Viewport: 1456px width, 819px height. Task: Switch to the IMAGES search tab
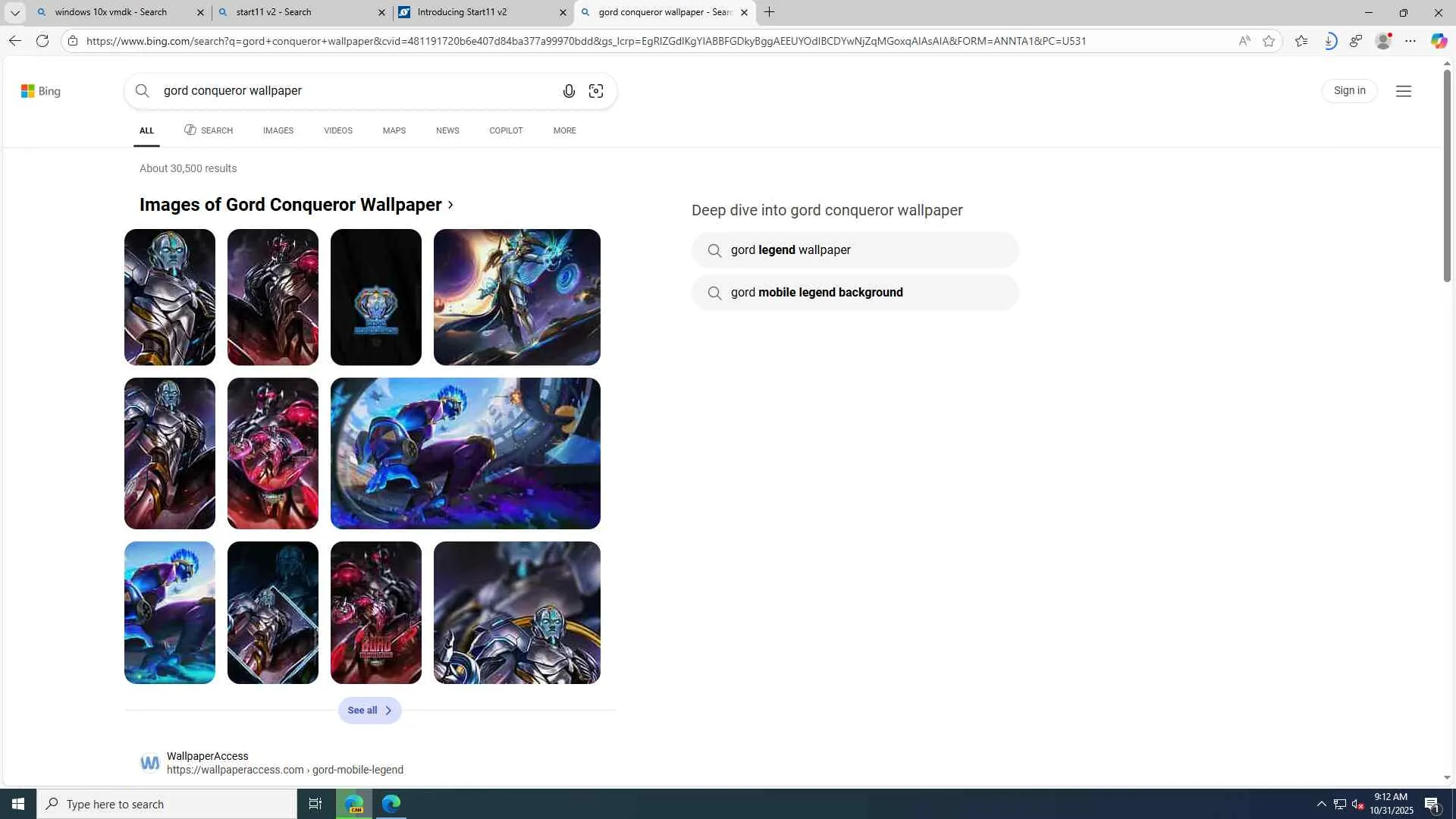coord(278,130)
